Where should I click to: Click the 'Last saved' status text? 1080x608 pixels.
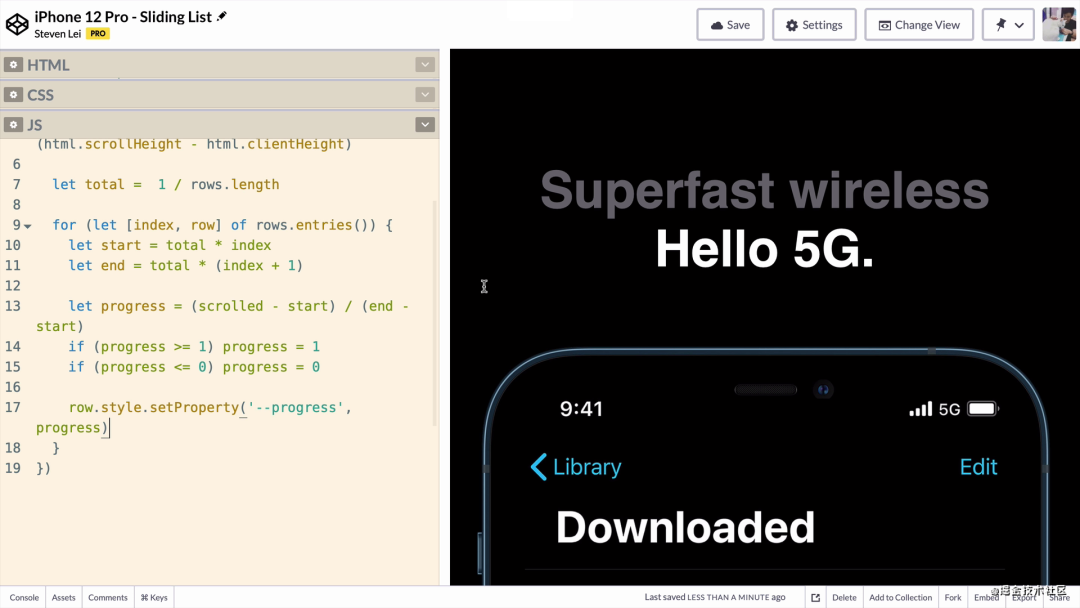coord(714,597)
